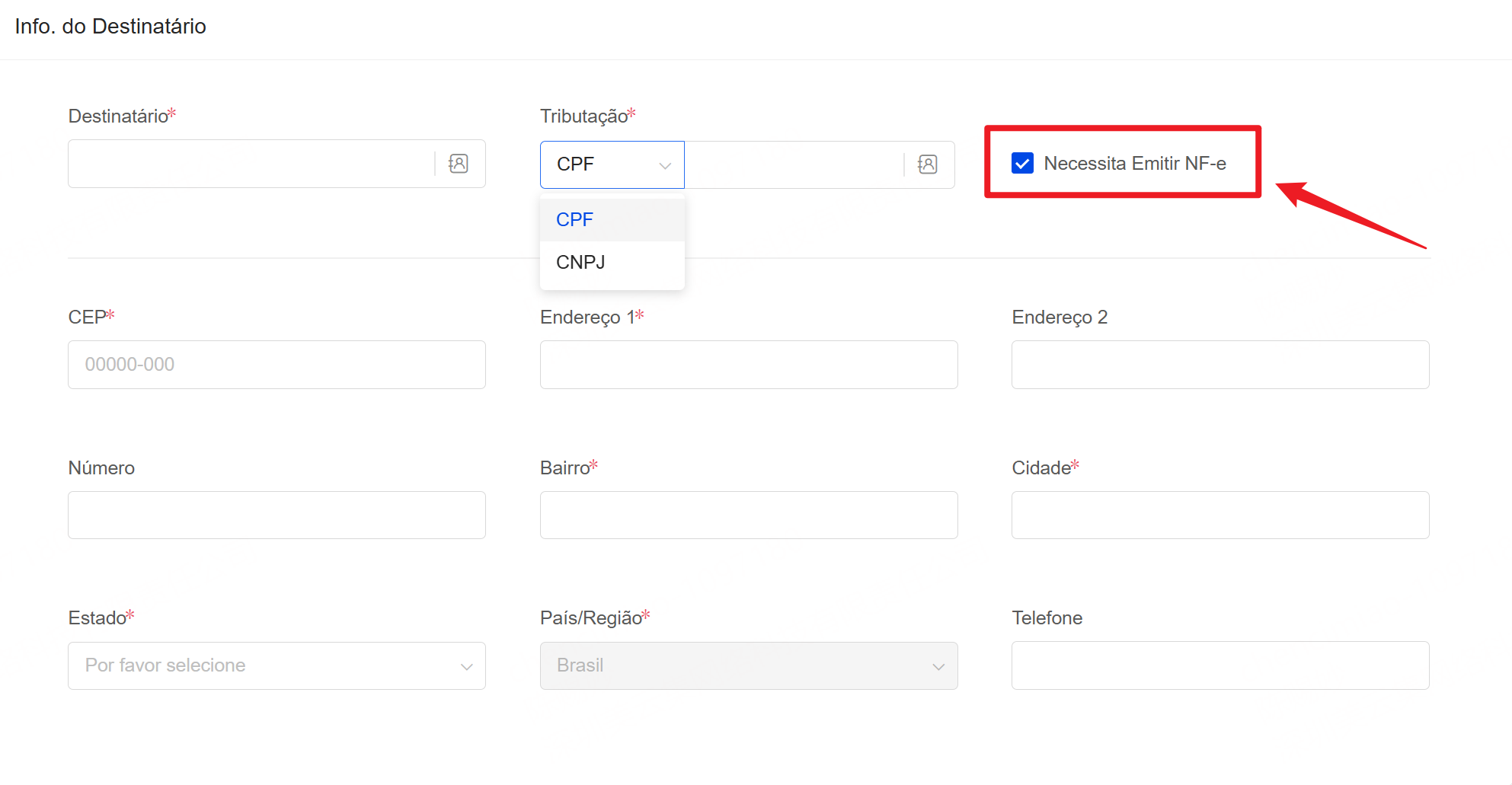Uncheck the Necessita Emitir NF-e checkbox

click(x=1022, y=163)
